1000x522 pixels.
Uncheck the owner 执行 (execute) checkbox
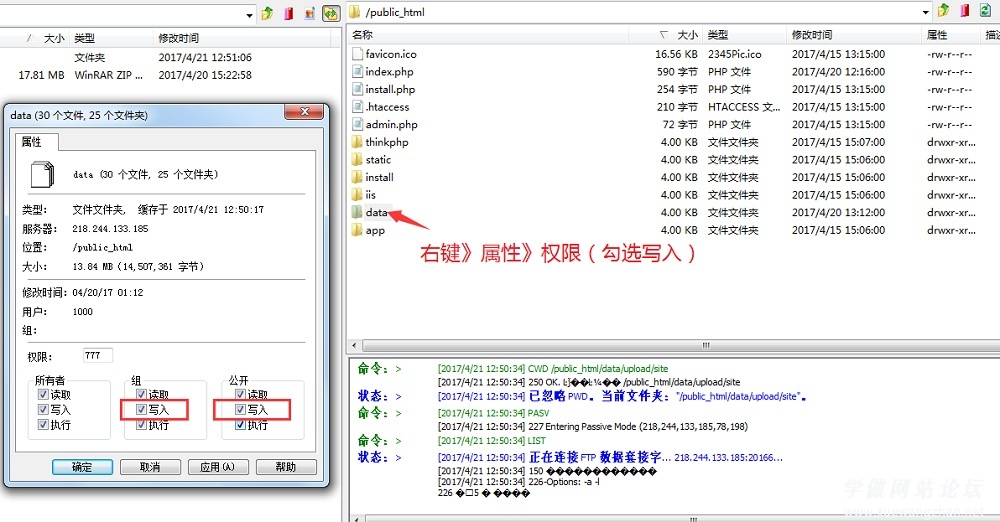(43, 425)
